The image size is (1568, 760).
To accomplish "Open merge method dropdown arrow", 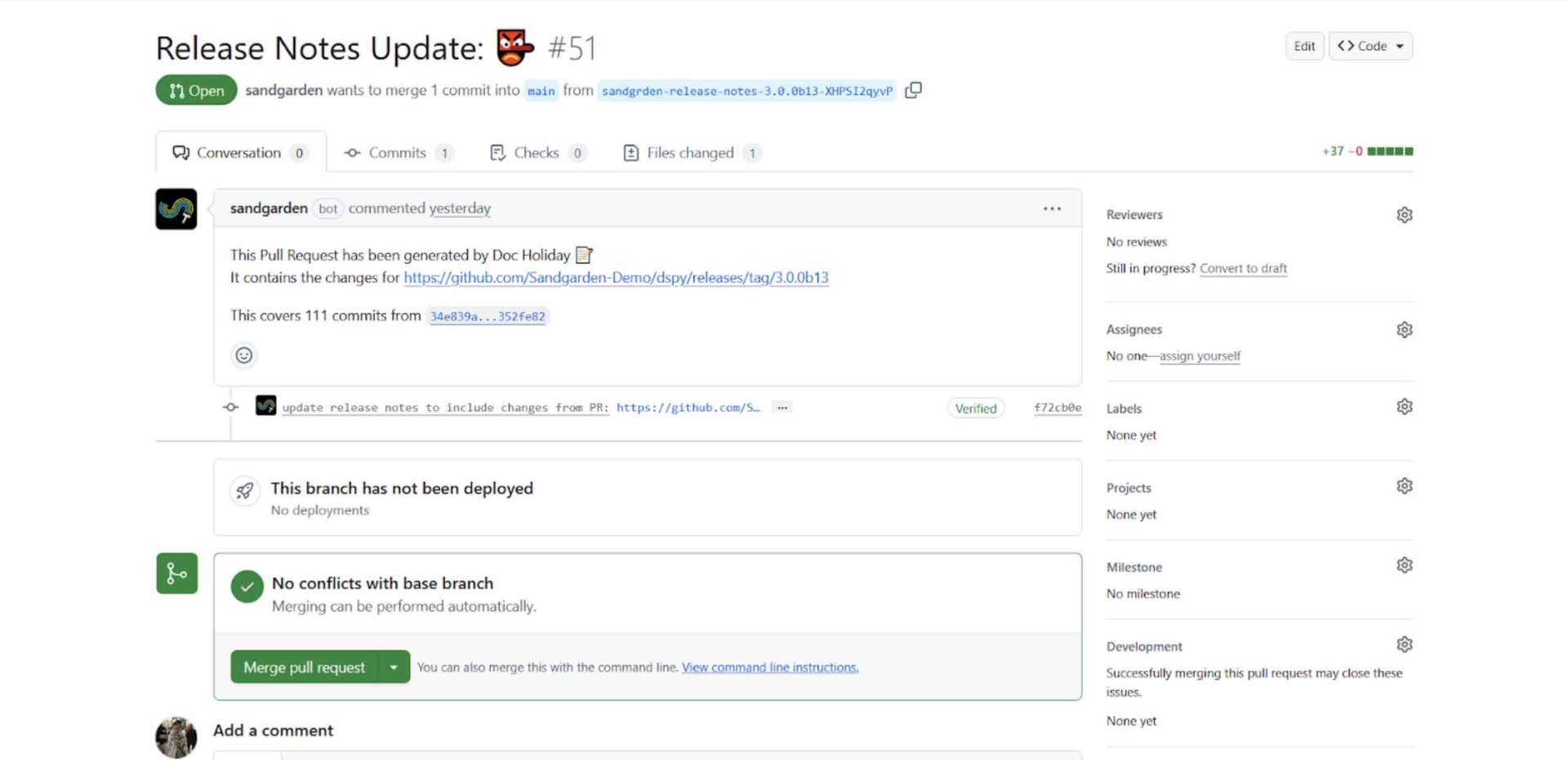I will tap(394, 667).
